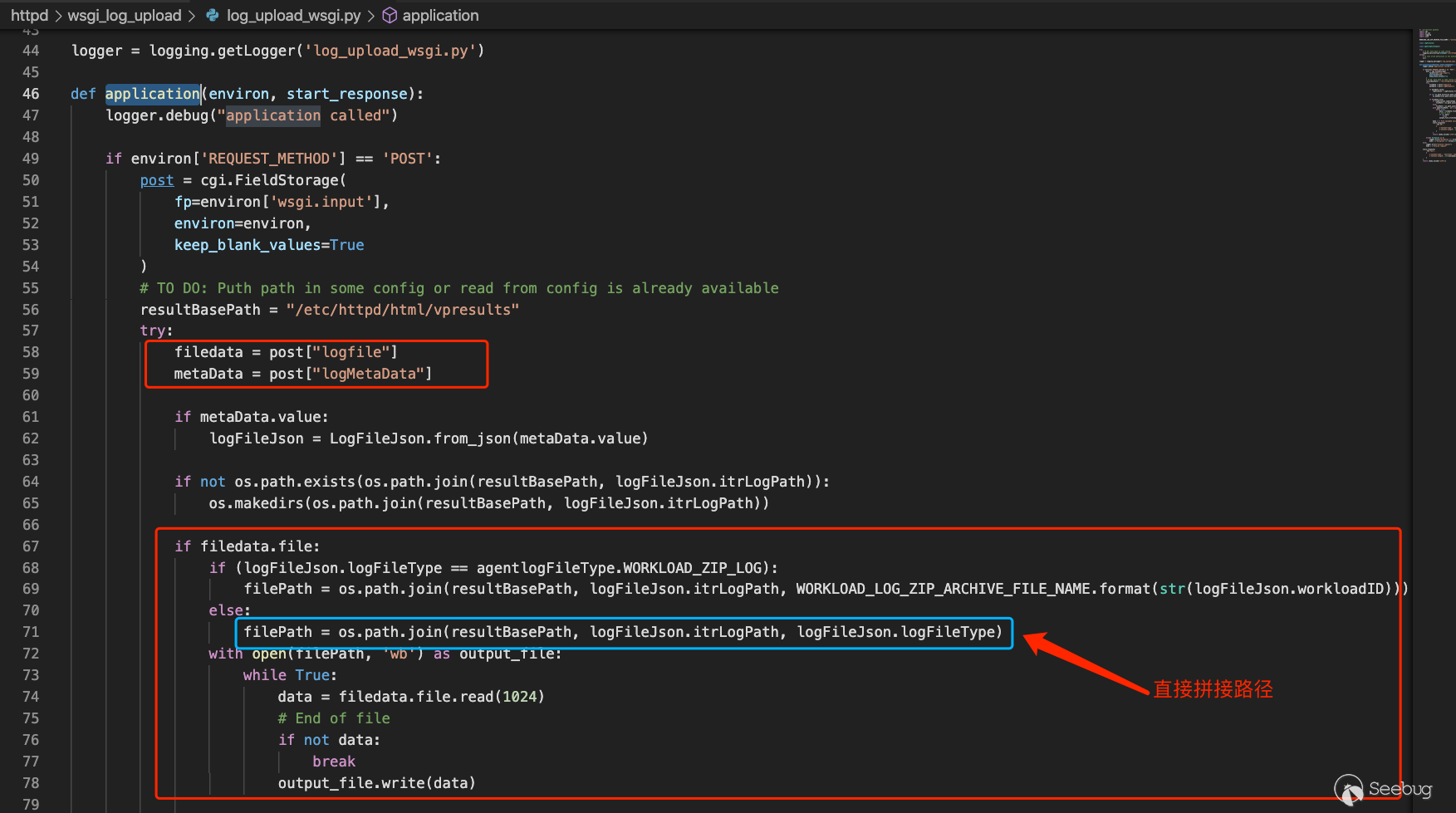Click line number 46 in the gutter
1456x813 pixels.
click(31, 94)
